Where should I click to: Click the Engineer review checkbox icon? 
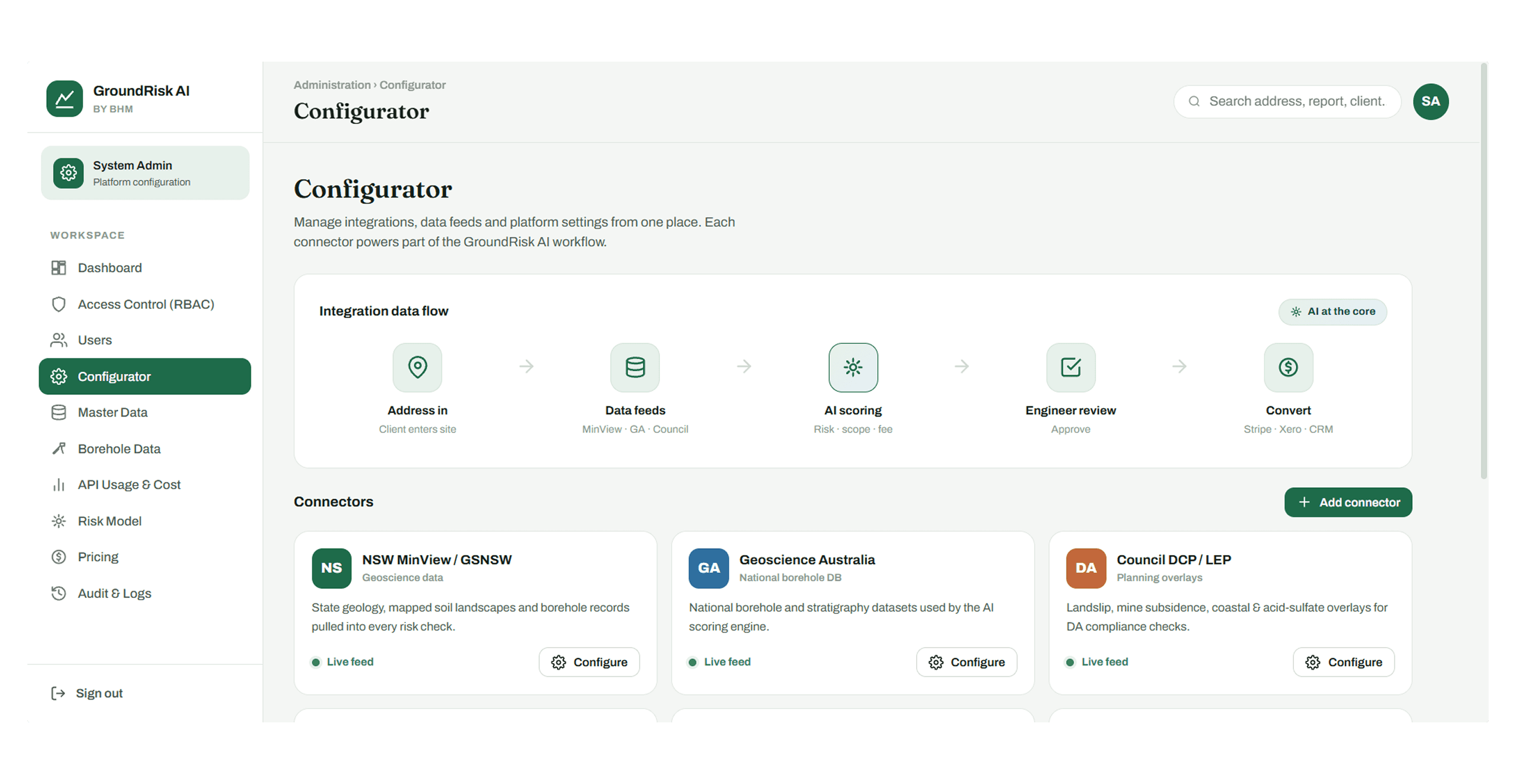[x=1070, y=367]
